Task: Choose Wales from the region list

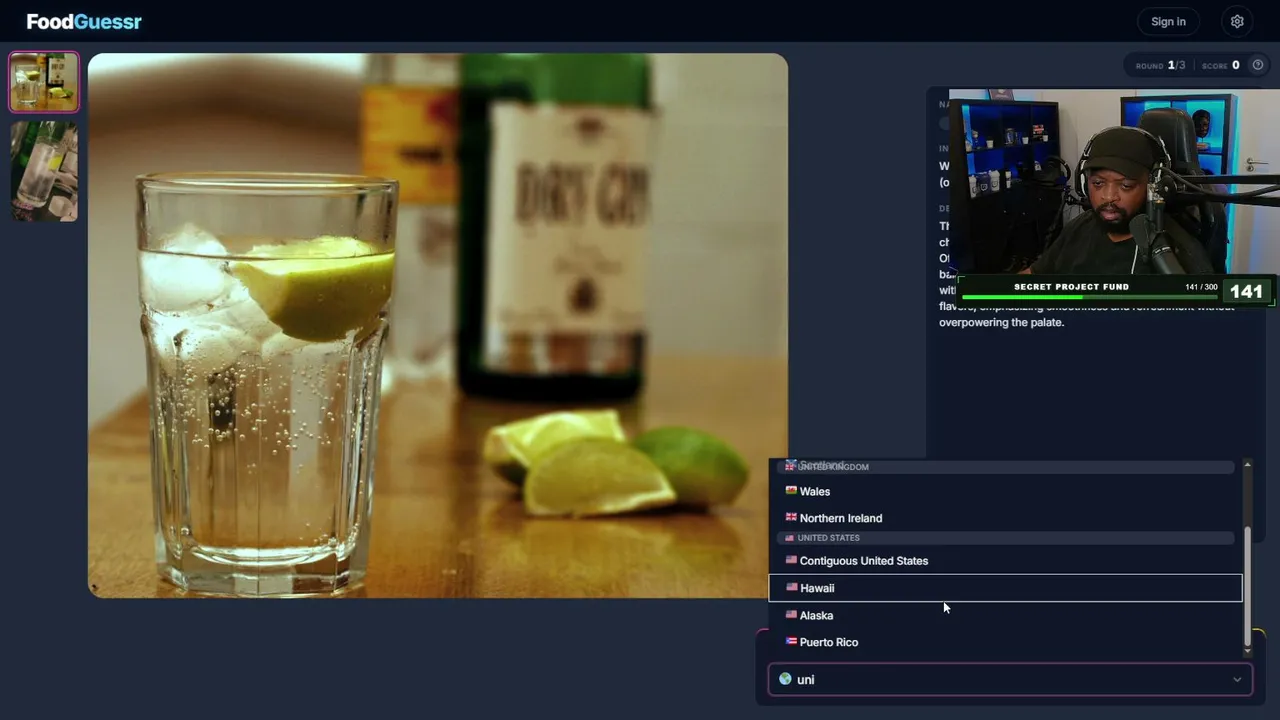Action: [x=1006, y=491]
